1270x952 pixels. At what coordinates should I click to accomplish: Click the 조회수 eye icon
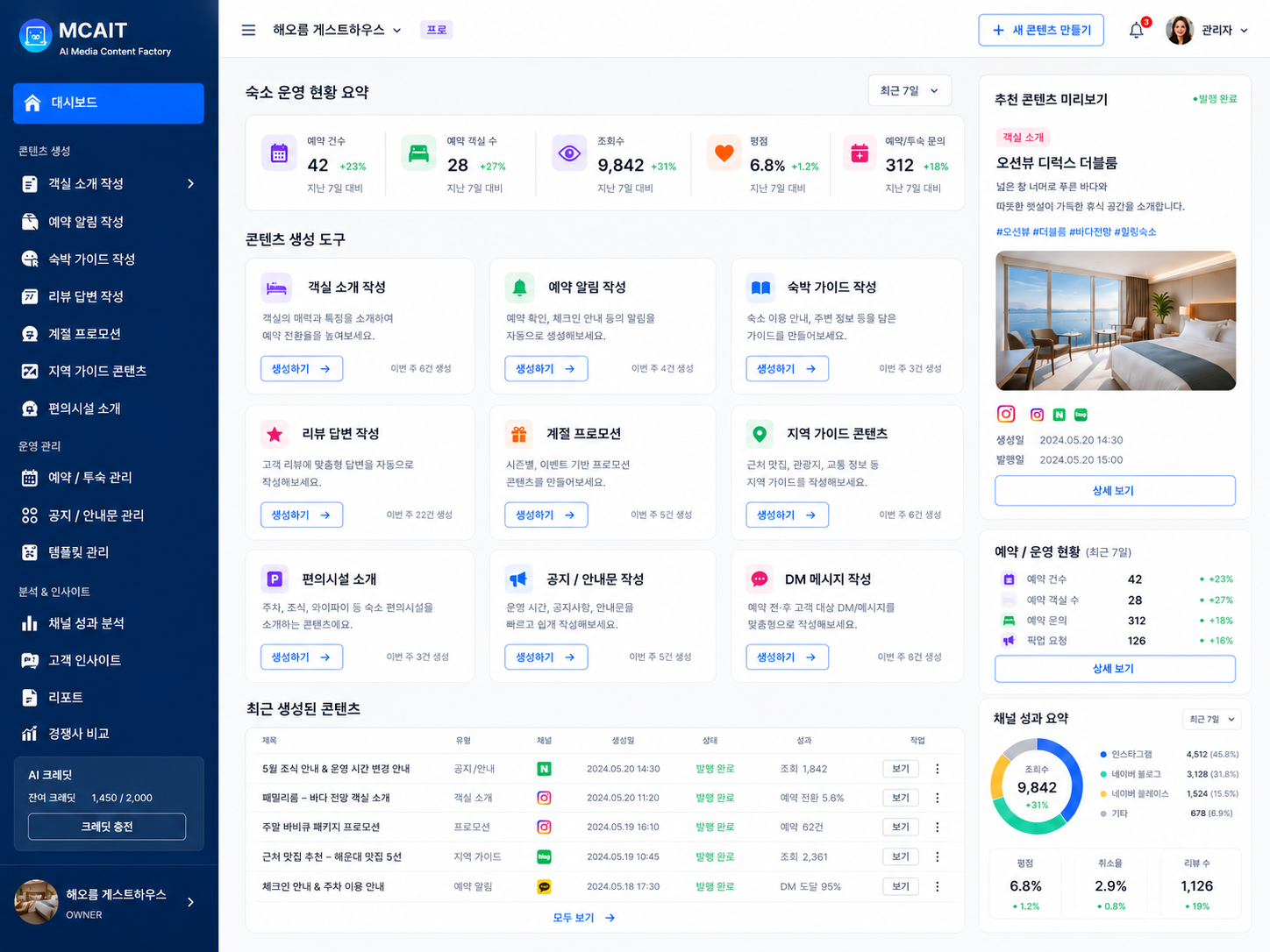[569, 153]
